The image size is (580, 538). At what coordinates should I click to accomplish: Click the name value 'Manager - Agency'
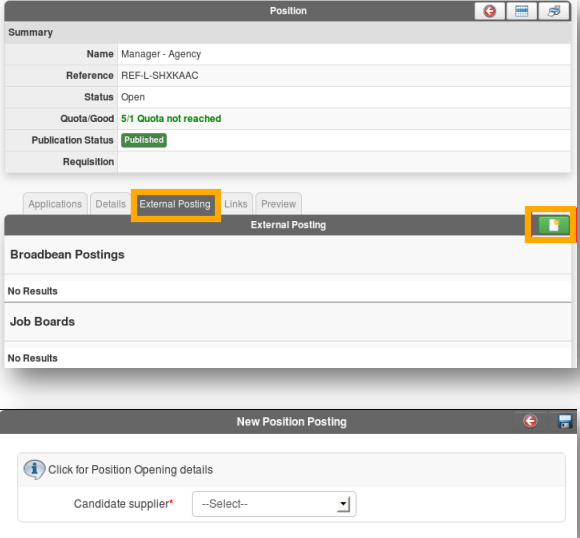point(161,54)
